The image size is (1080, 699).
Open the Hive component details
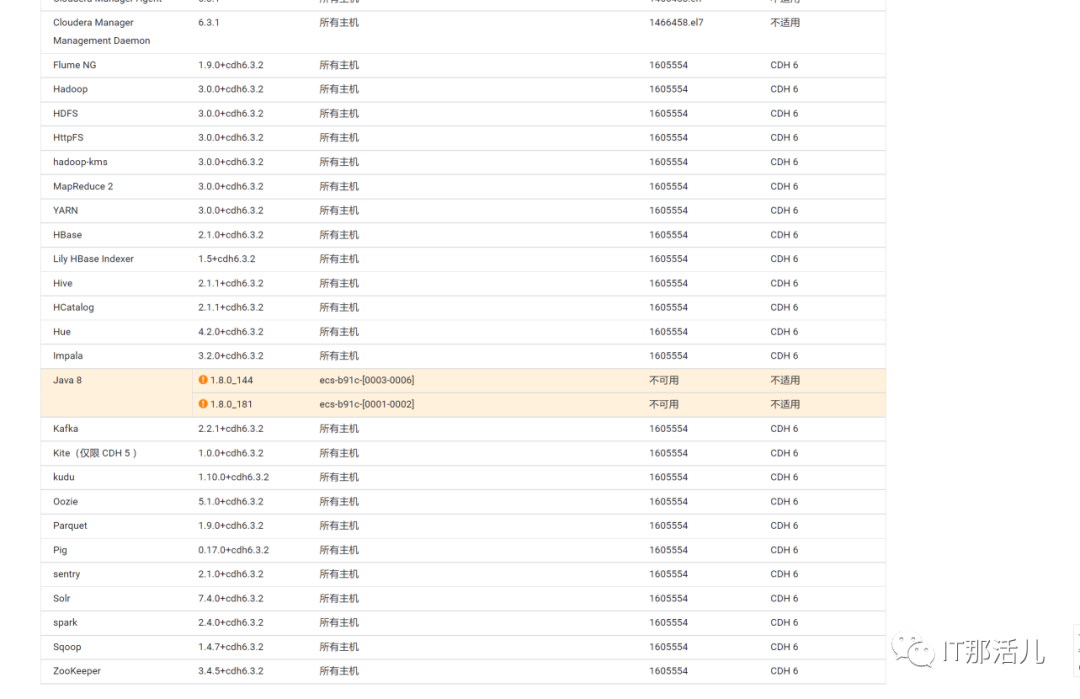pyautogui.click(x=62, y=283)
